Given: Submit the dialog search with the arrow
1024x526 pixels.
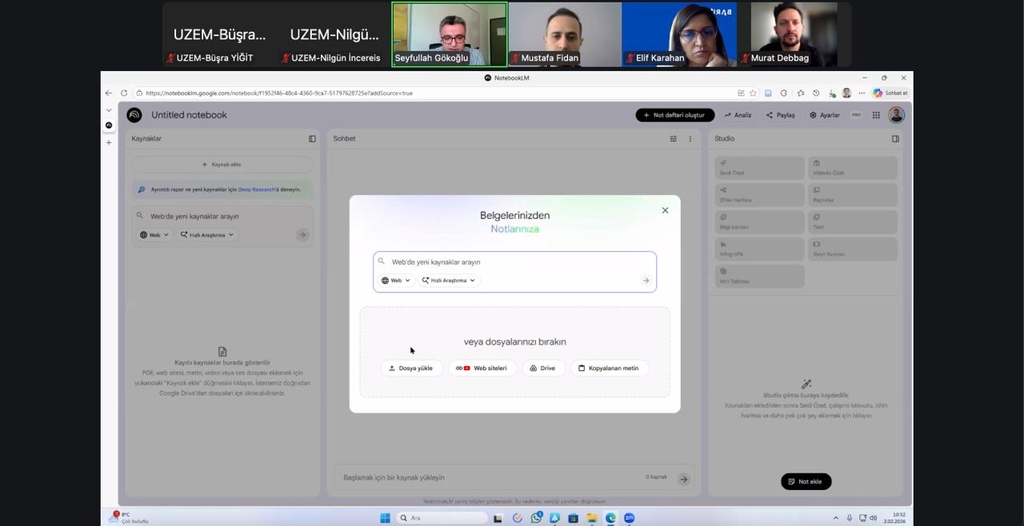Looking at the screenshot, I should click(646, 281).
